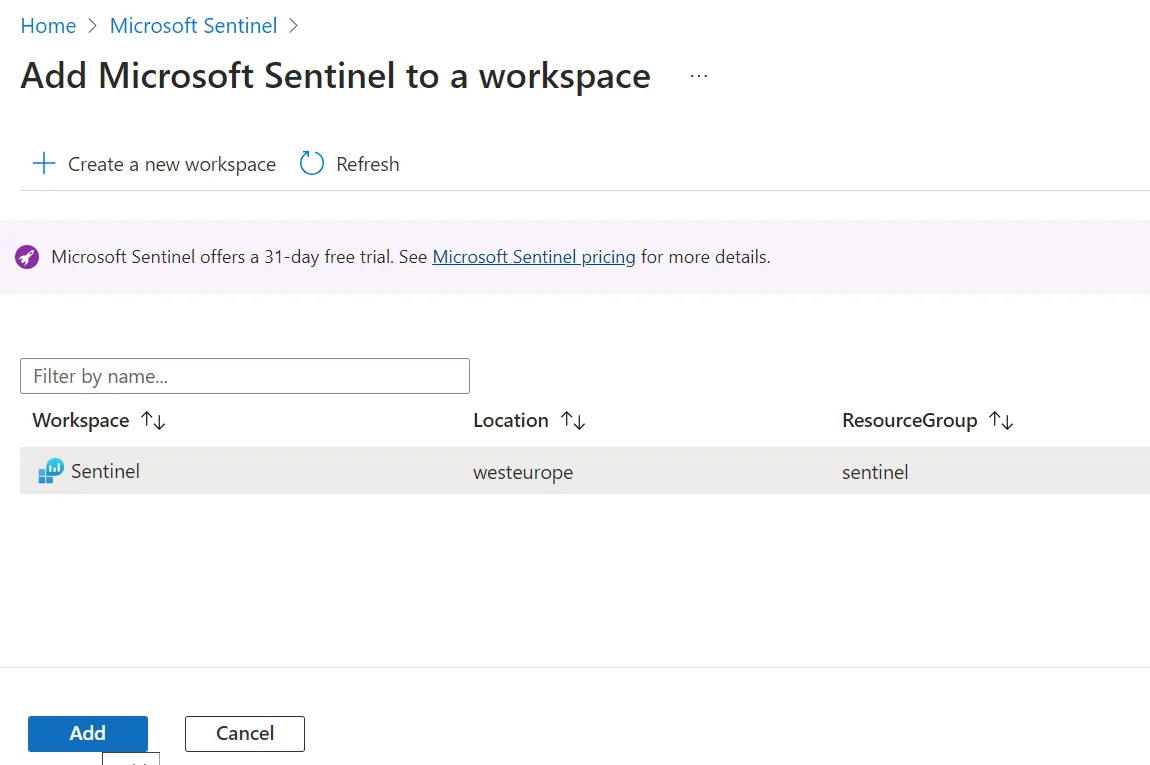Viewport: 1150px width, 765px height.
Task: Open the Microsoft Sentinel pricing link
Action: 534,257
